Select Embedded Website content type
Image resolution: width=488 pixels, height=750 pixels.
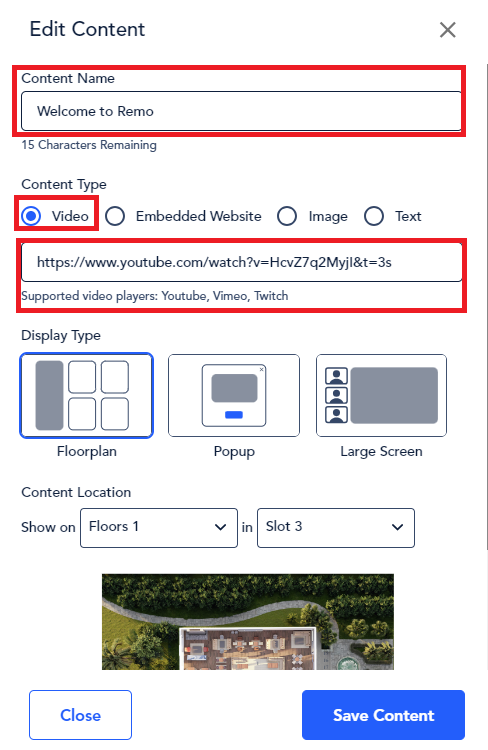point(115,216)
